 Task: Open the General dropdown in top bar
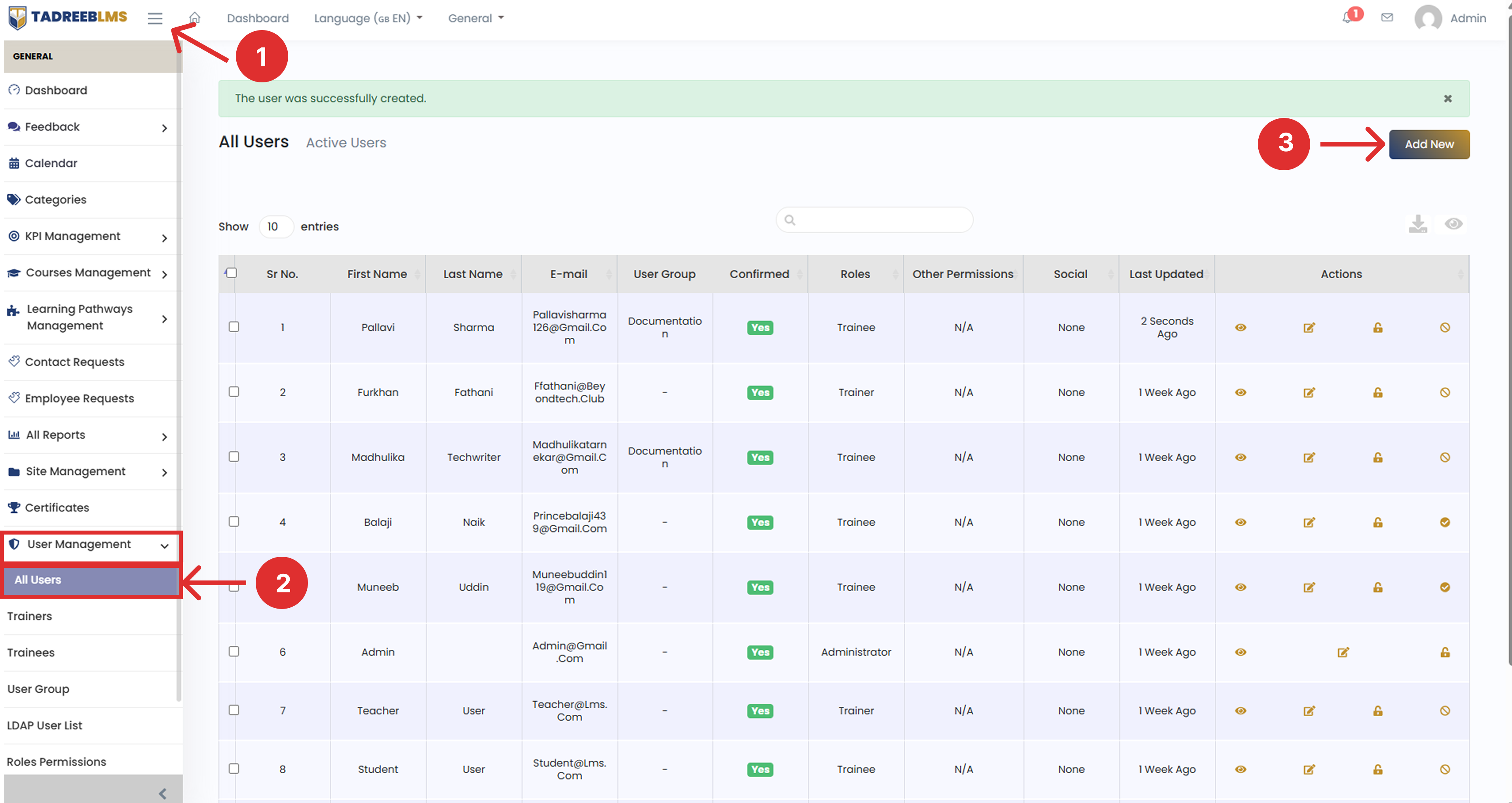tap(476, 18)
